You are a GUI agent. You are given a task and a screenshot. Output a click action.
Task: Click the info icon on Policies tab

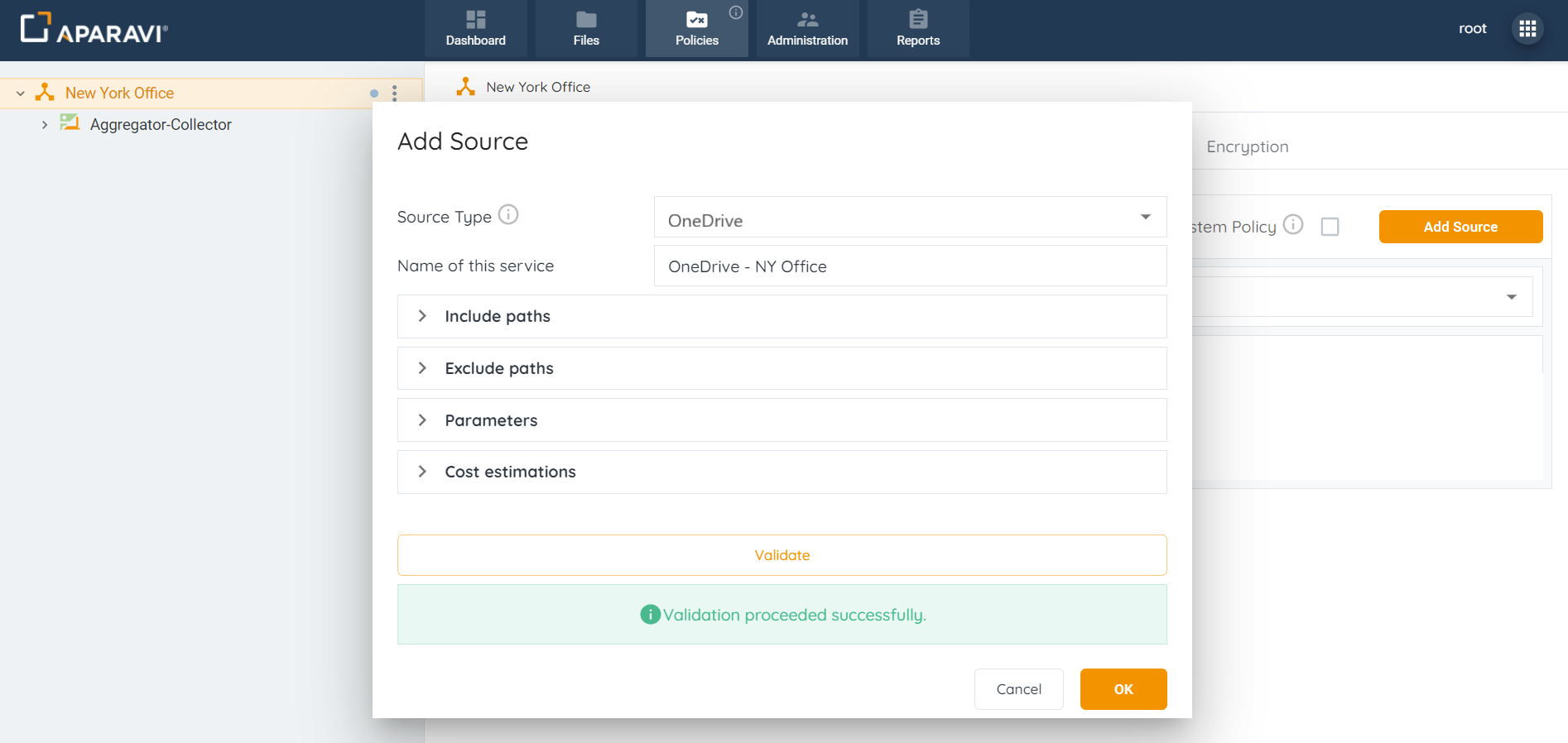tap(735, 12)
